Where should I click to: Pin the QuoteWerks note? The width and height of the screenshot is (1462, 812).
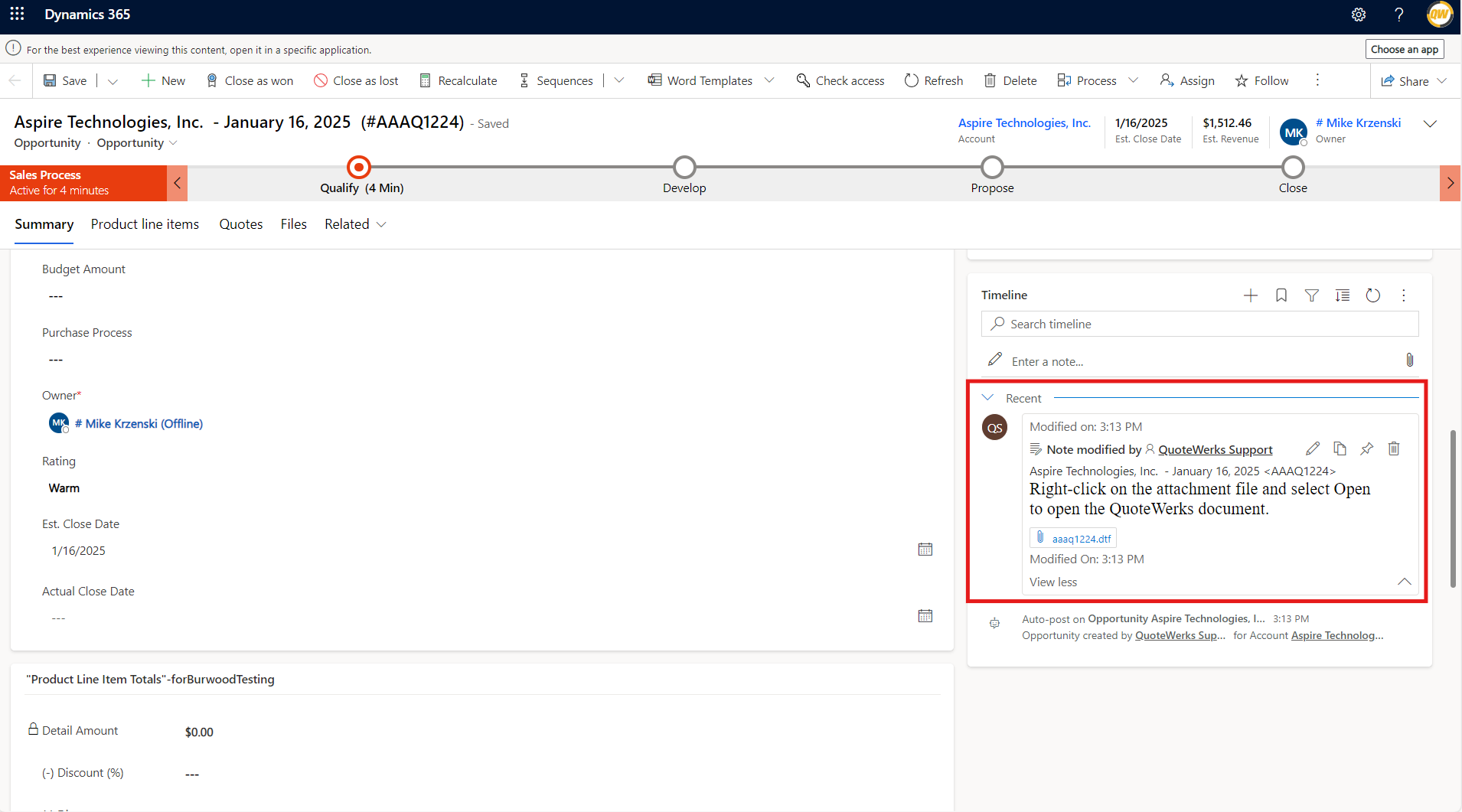(1366, 449)
